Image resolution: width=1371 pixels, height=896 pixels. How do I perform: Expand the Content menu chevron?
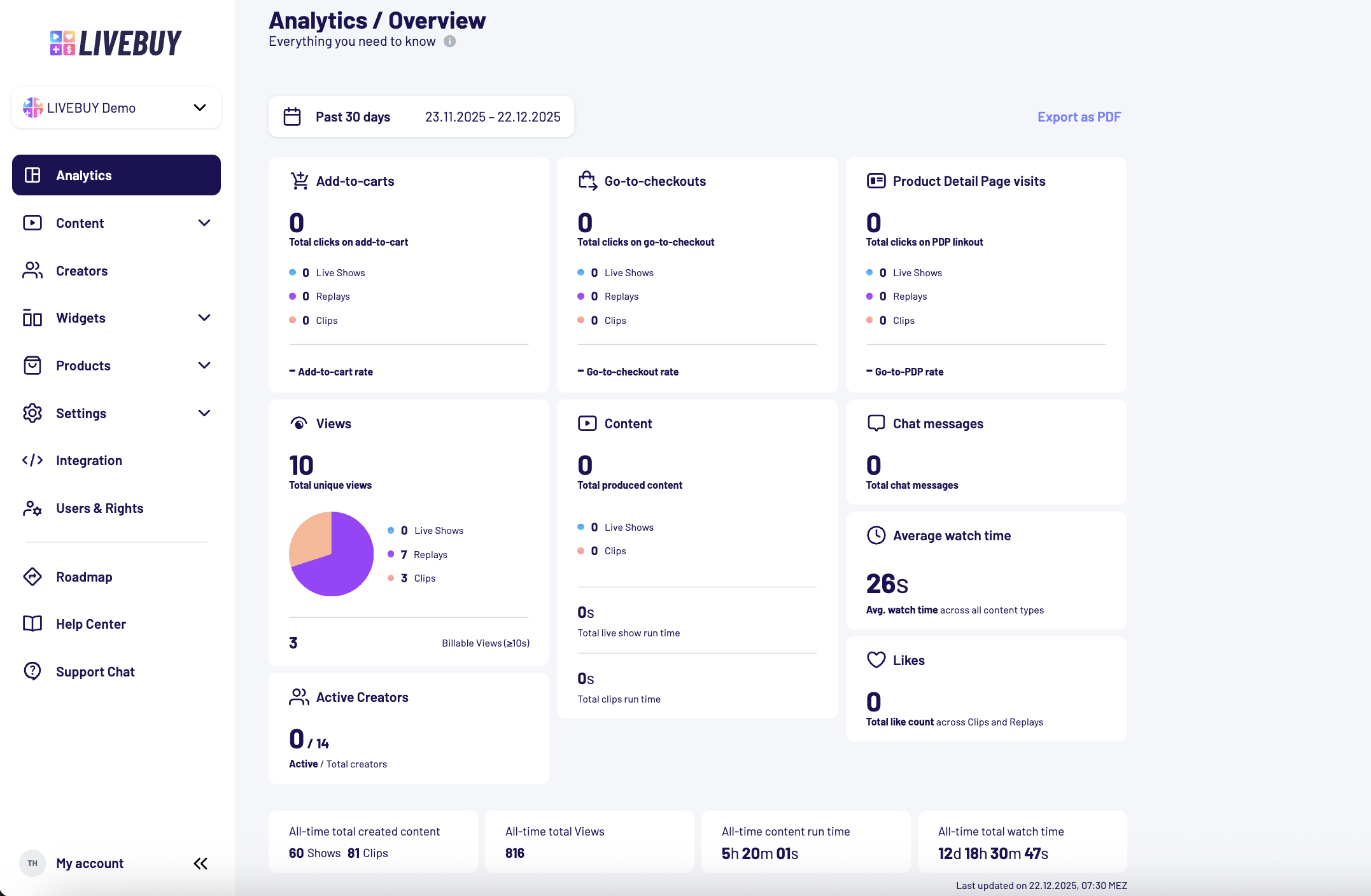tap(204, 223)
